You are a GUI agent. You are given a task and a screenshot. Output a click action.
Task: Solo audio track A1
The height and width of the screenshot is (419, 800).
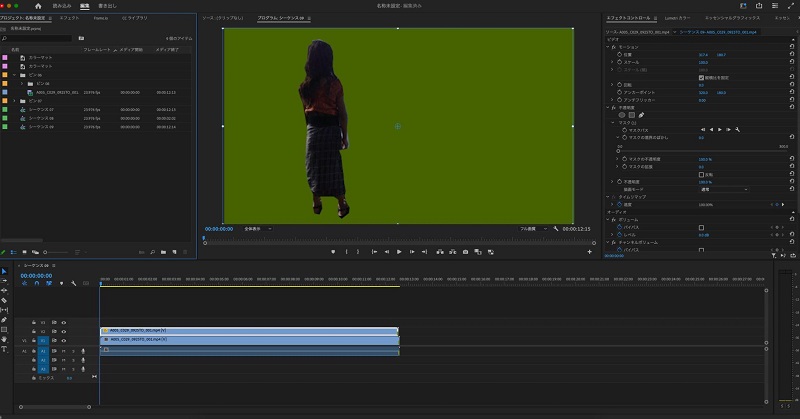(x=73, y=351)
